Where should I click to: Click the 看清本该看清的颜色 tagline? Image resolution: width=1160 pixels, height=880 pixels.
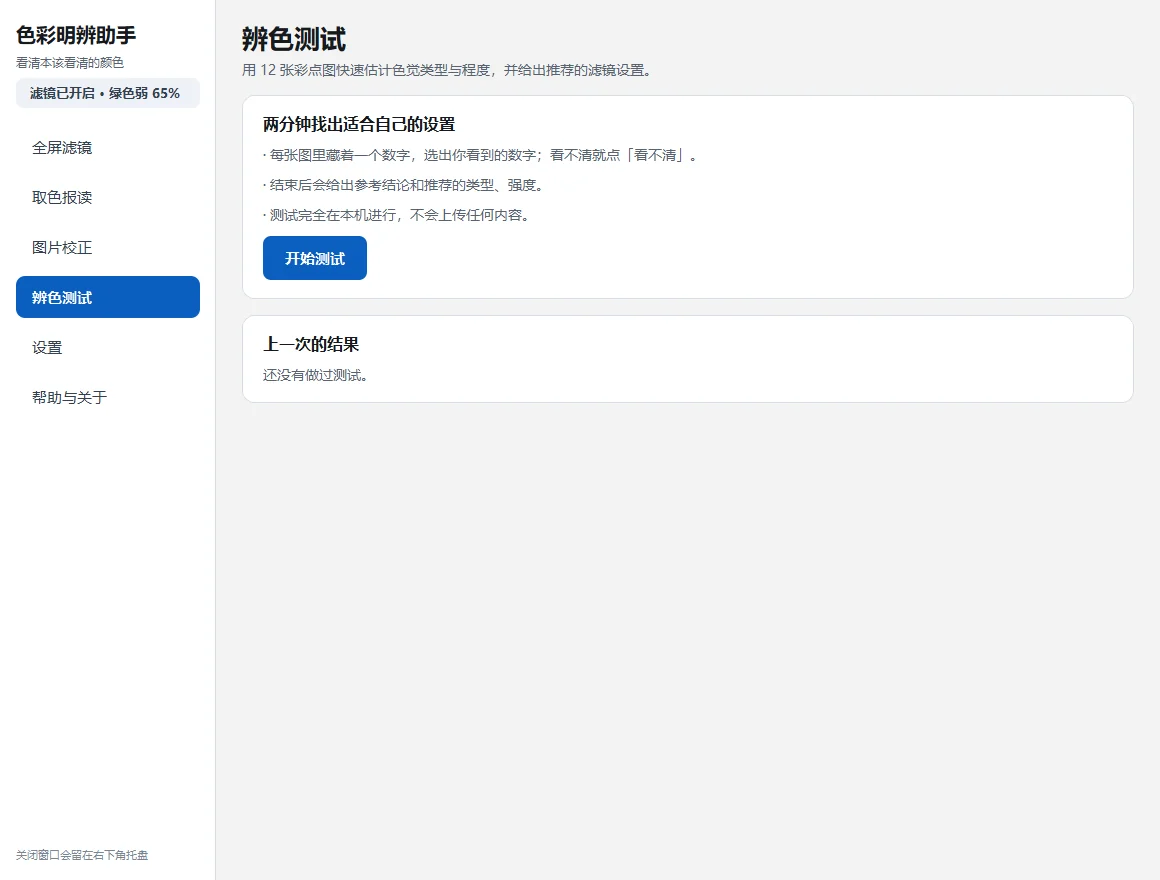point(70,63)
